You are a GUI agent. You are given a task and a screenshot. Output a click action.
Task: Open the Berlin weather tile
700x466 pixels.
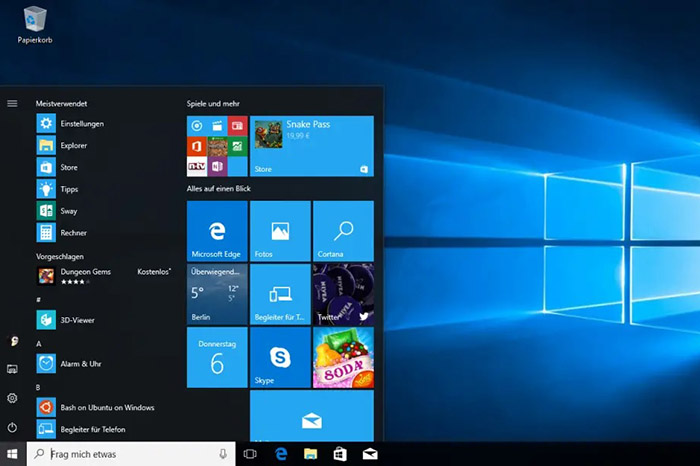[x=217, y=294]
